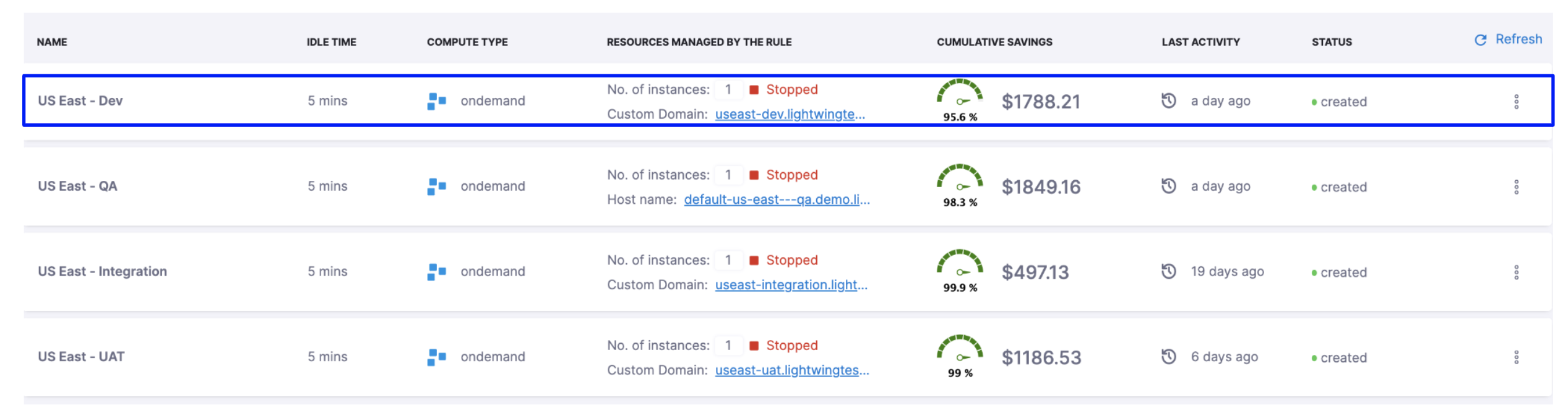
Task: Open the US East - QA kebab menu
Action: 1516,187
